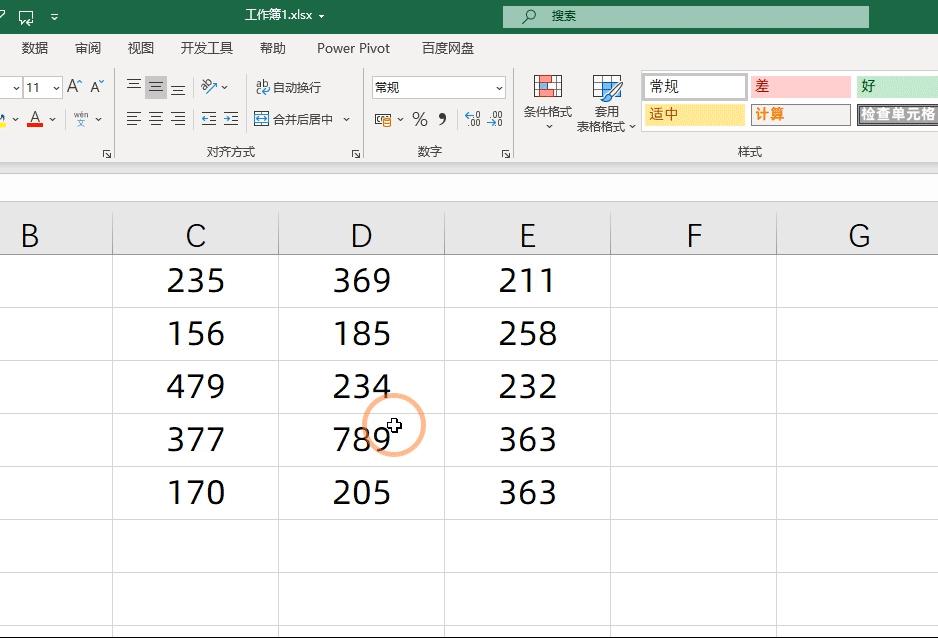Open the Power Pivot tab
Viewport: 938px width, 638px height.
[x=352, y=47]
